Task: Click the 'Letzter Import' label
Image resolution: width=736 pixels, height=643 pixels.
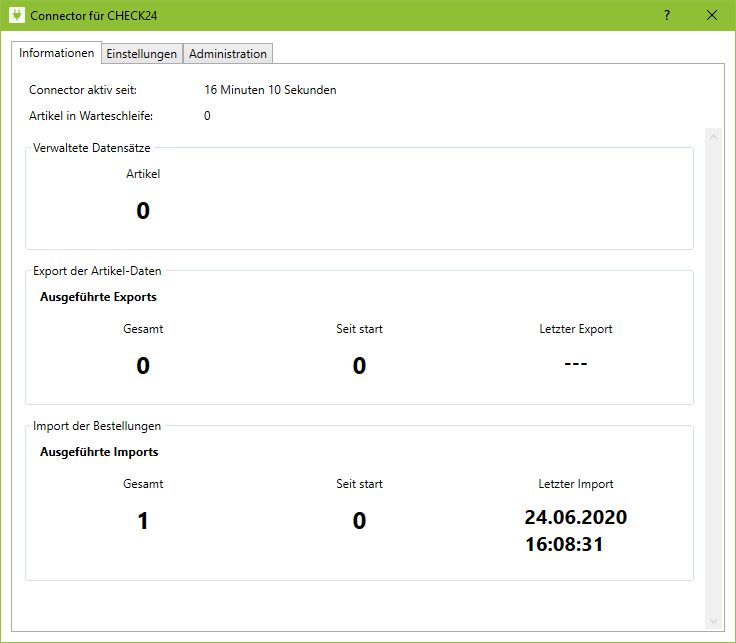Action: coord(576,484)
